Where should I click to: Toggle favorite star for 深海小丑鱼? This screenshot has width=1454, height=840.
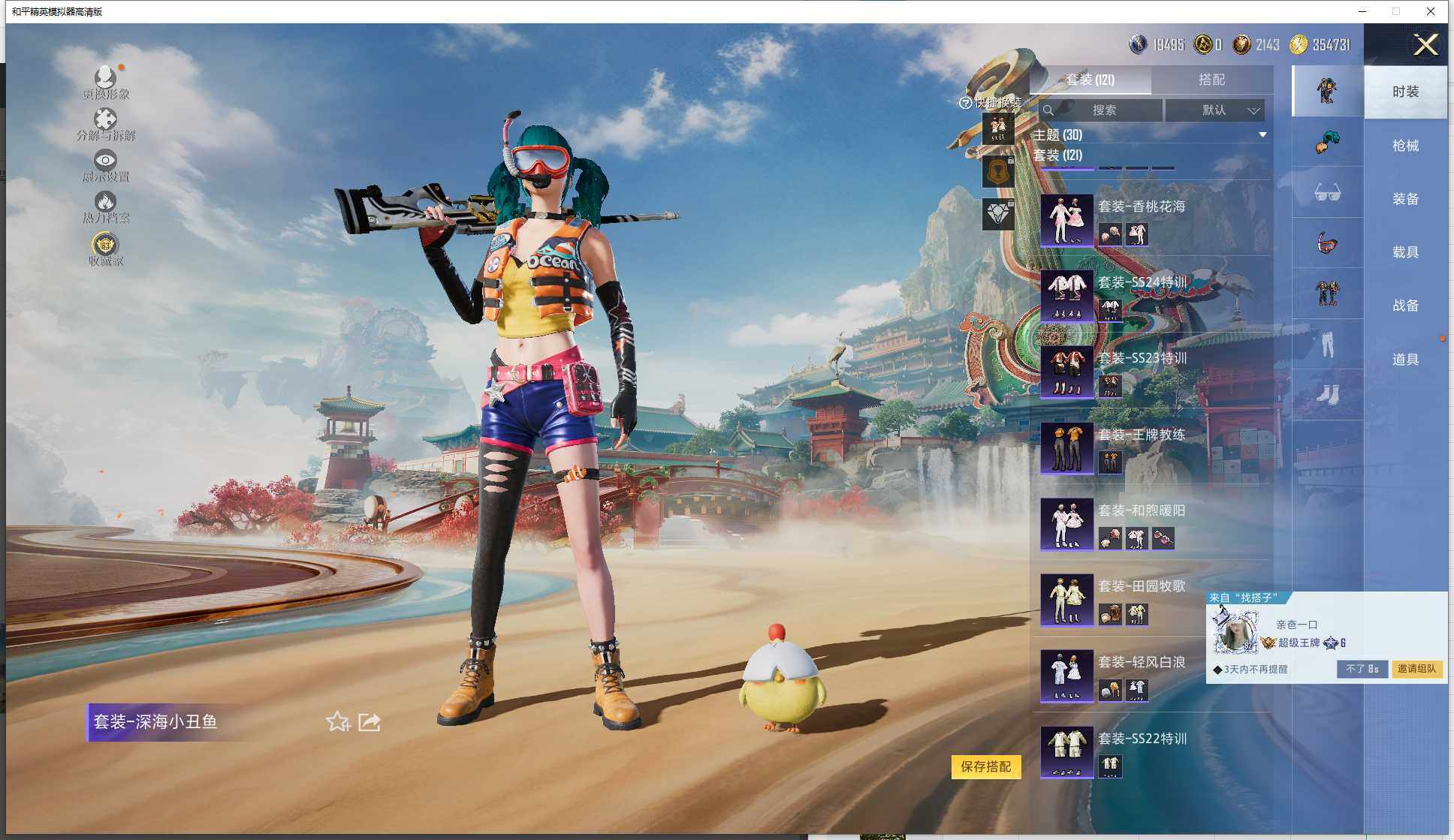[x=337, y=722]
